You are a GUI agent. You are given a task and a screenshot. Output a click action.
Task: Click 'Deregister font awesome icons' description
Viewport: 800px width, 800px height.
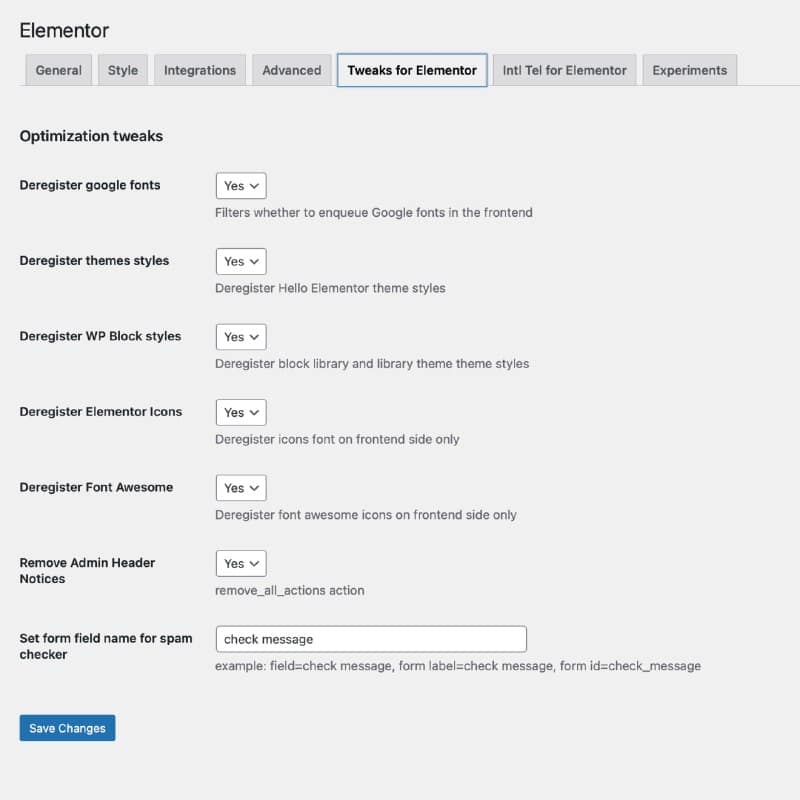[366, 515]
